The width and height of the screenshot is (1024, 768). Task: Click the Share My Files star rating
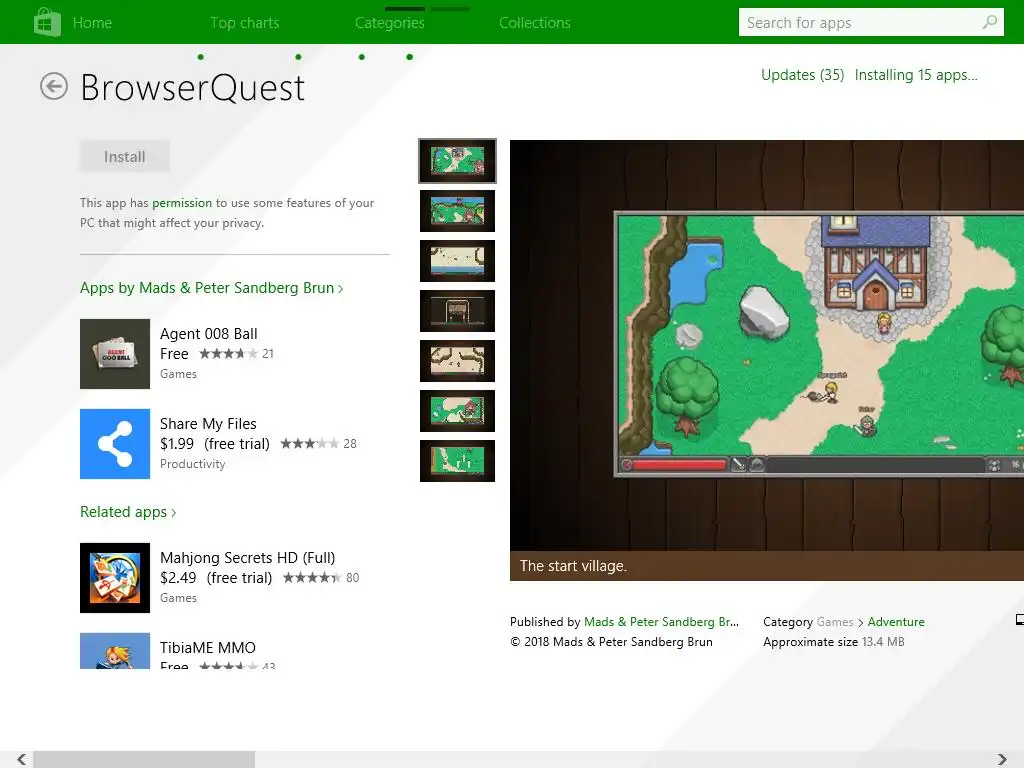click(310, 444)
